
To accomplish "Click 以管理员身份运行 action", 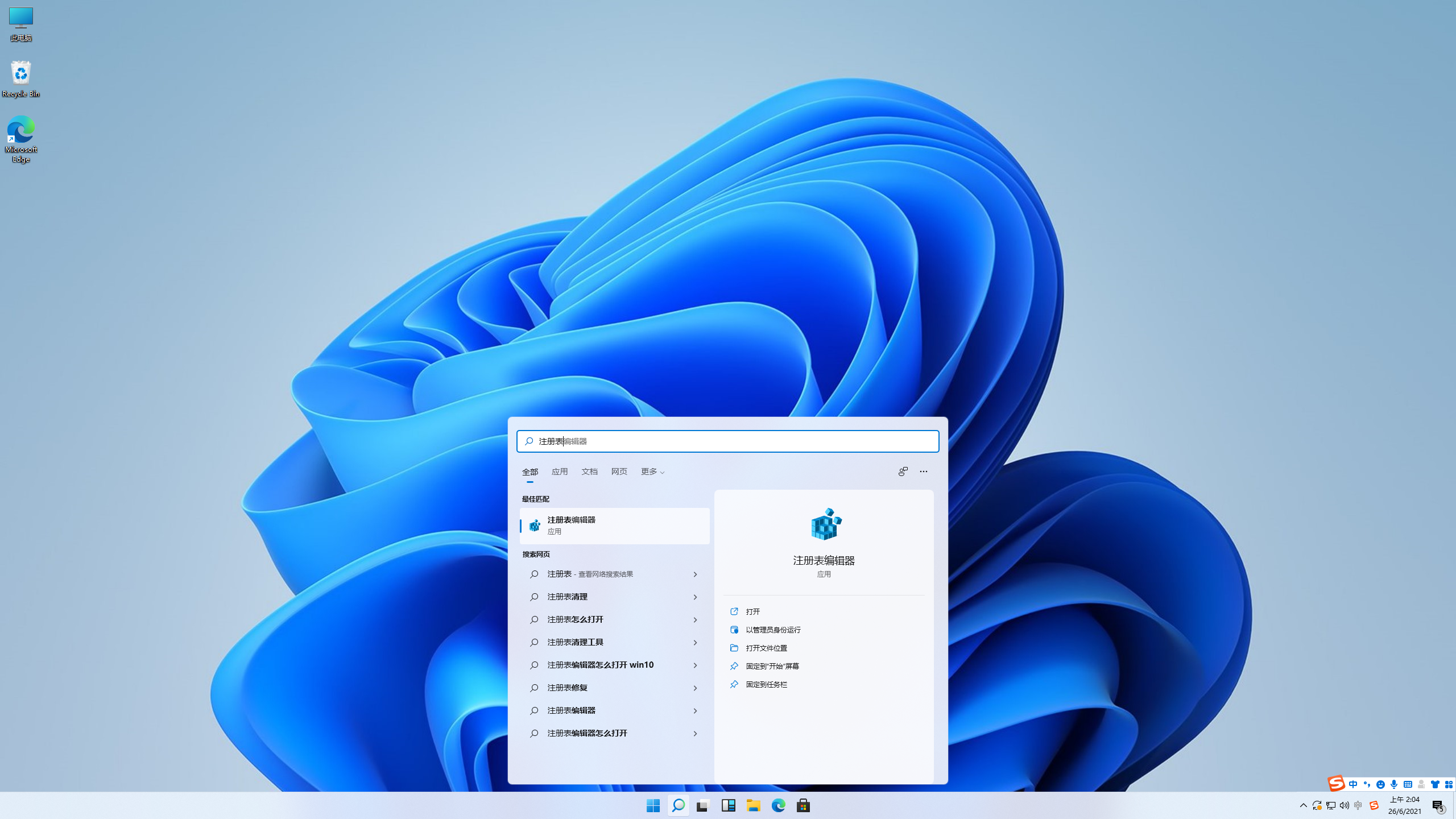I will (773, 630).
